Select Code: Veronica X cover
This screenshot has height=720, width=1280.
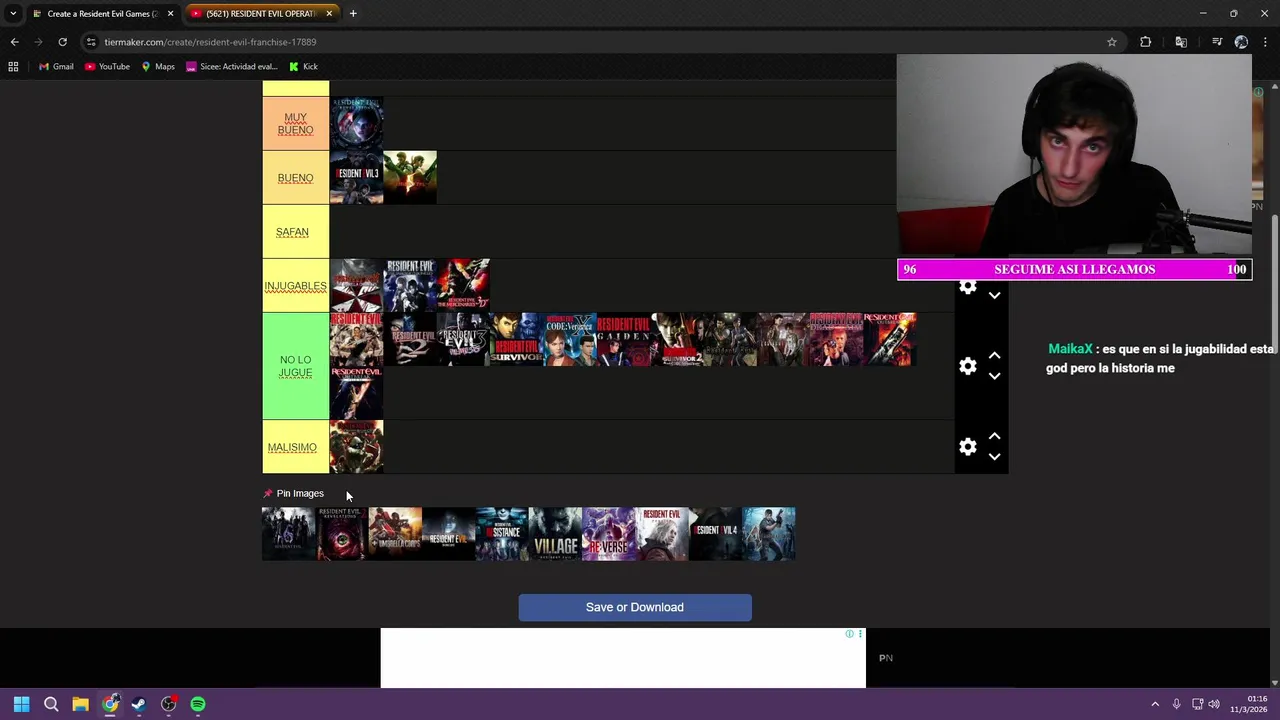coord(570,340)
